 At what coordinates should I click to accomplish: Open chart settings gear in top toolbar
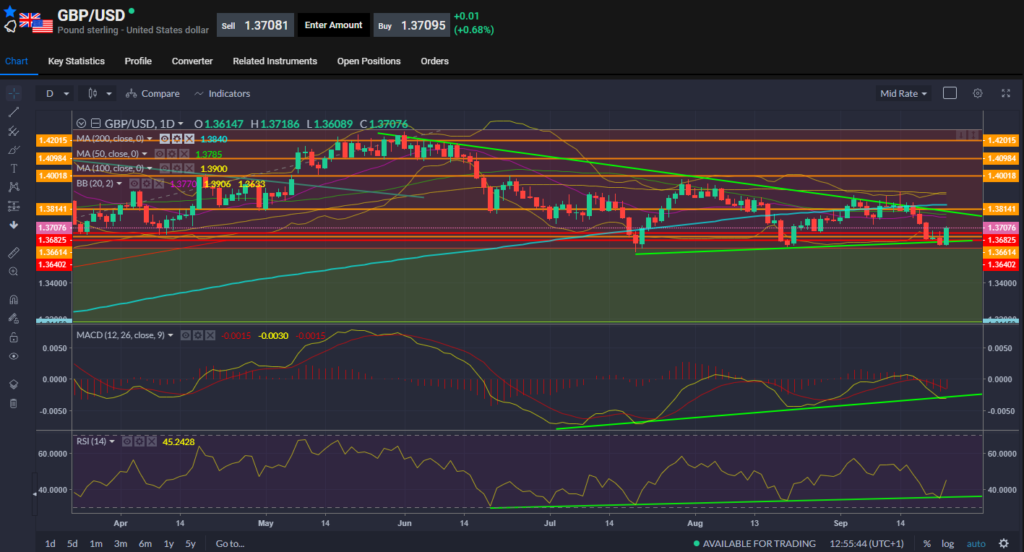coord(978,93)
